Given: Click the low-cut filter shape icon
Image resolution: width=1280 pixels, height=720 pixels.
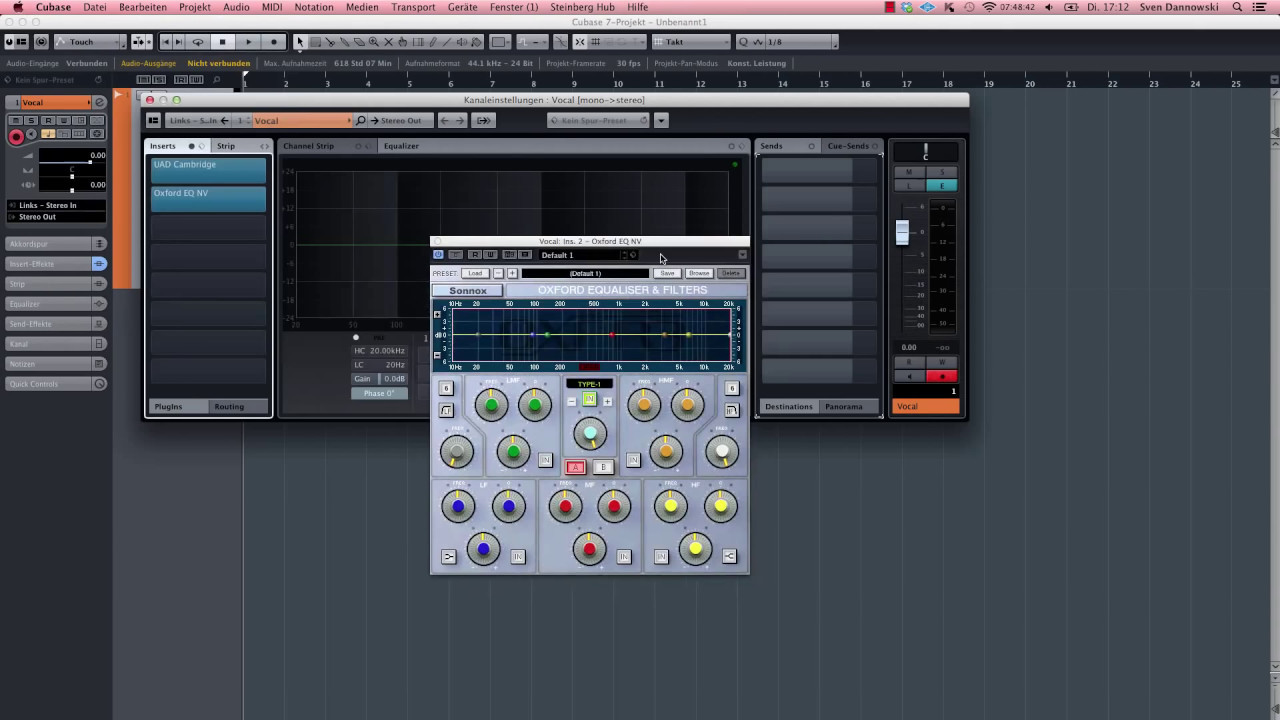Looking at the screenshot, I should (446, 410).
